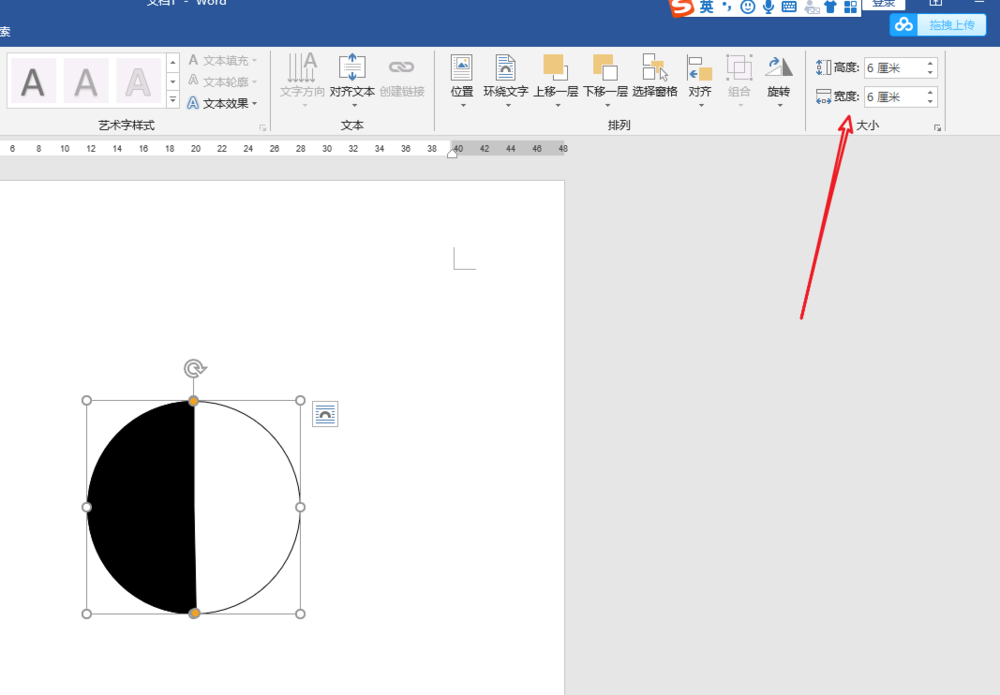Expand the WordArt styles gallery

pos(172,99)
